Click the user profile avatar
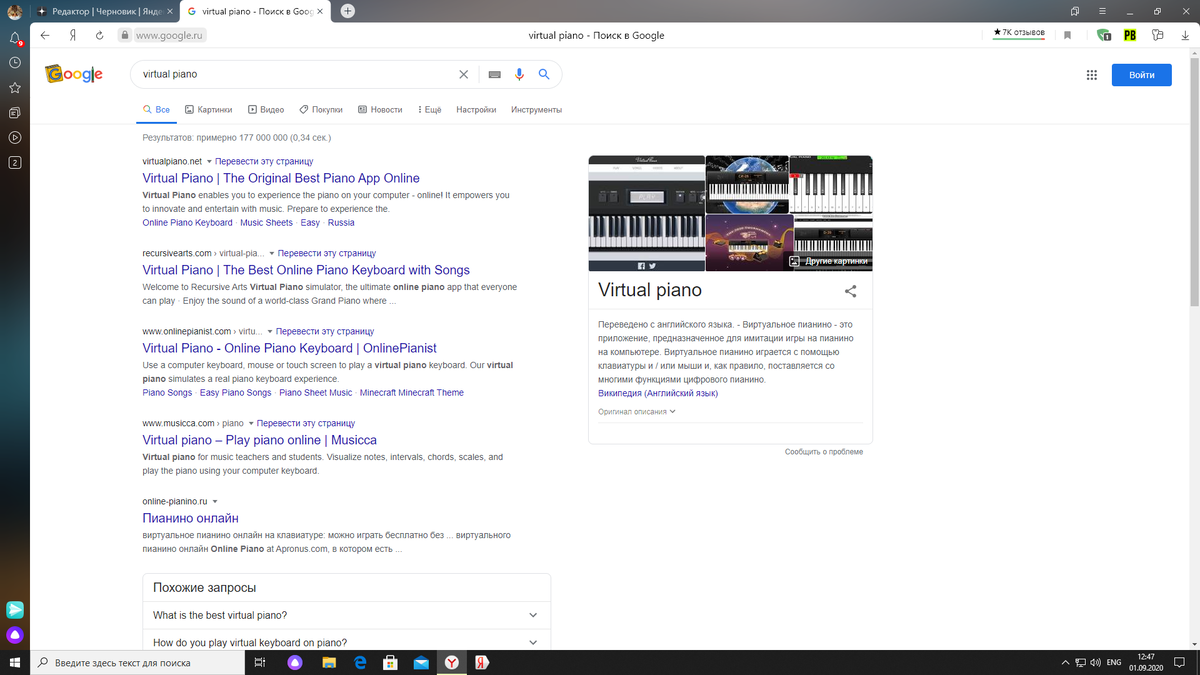Image resolution: width=1200 pixels, height=675 pixels. click(x=14, y=11)
